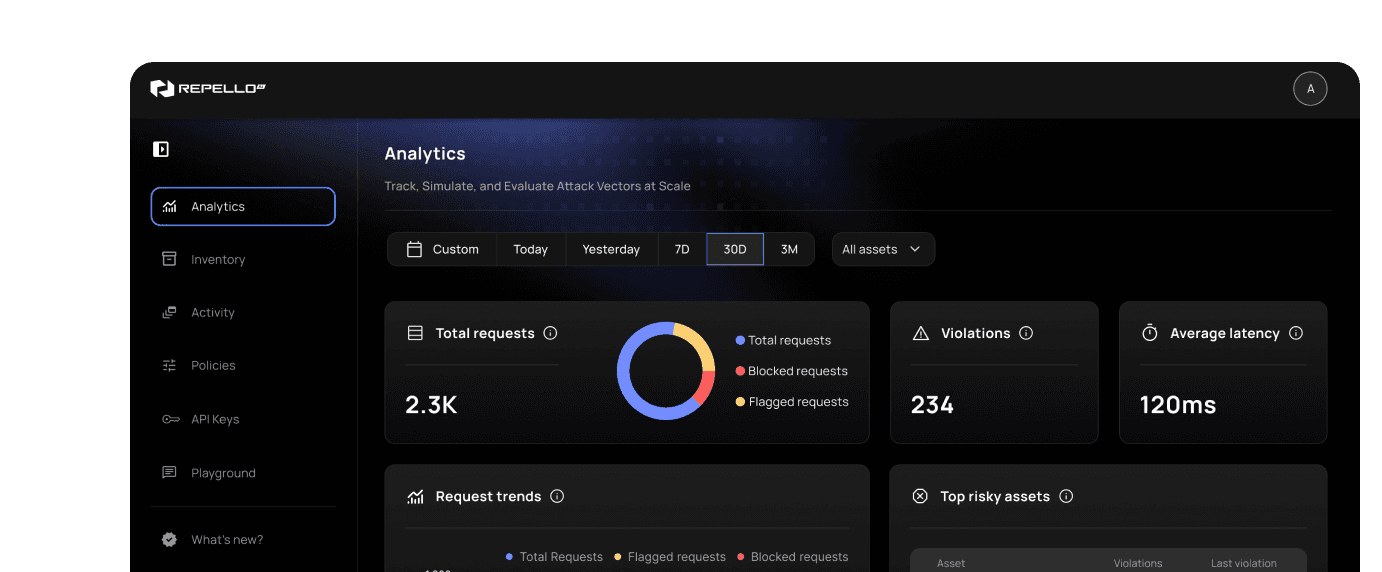Viewport: 1382px width, 572px height.
Task: Switch to the 7D range
Action: [682, 250]
